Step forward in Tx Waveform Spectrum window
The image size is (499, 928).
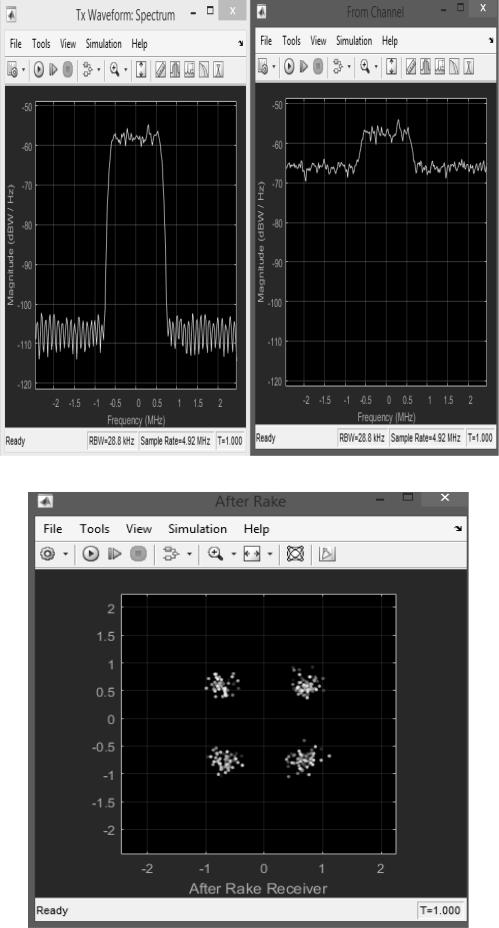pos(53,69)
